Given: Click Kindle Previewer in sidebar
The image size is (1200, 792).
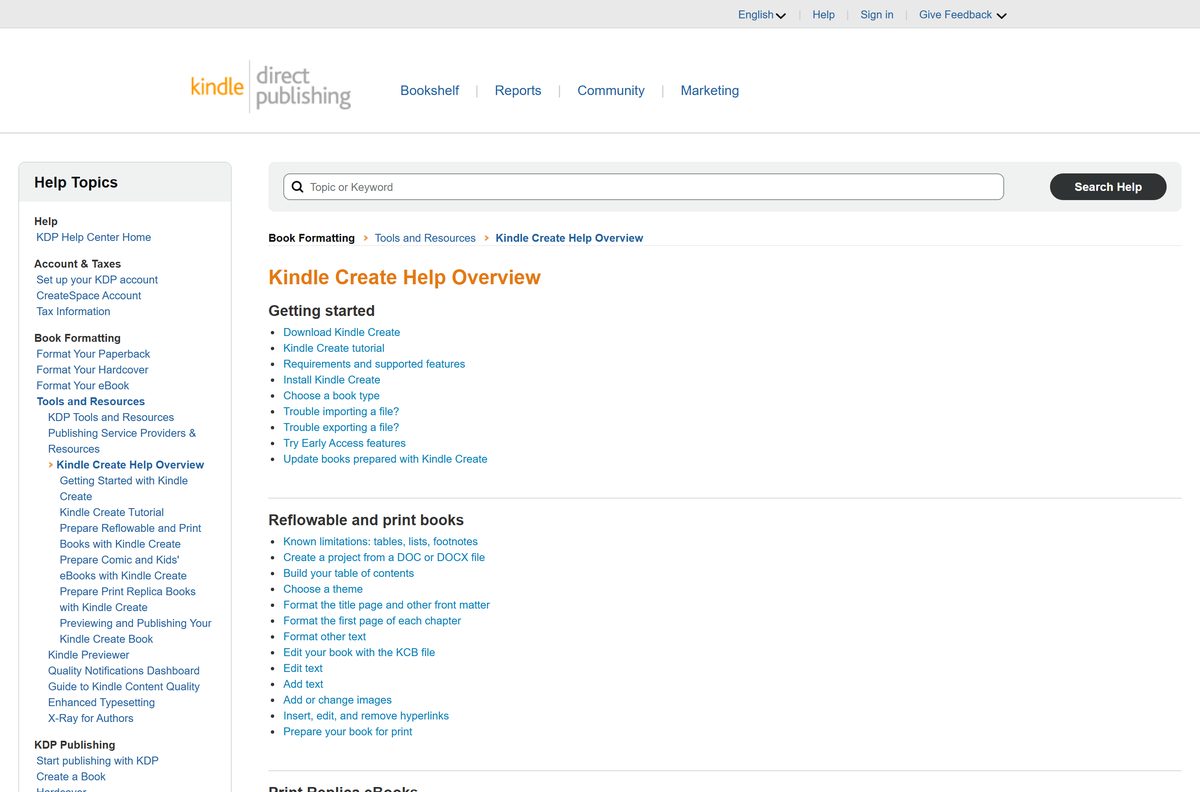Looking at the screenshot, I should pos(89,655).
